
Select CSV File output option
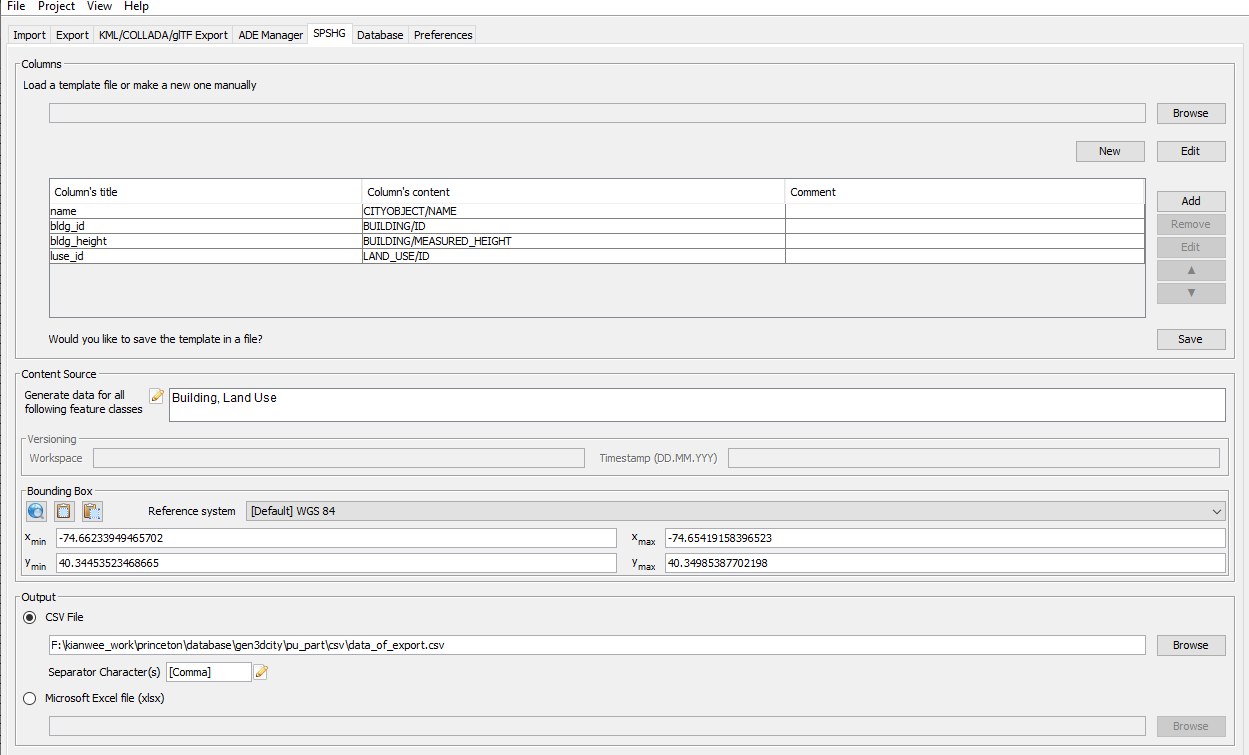pyautogui.click(x=30, y=617)
